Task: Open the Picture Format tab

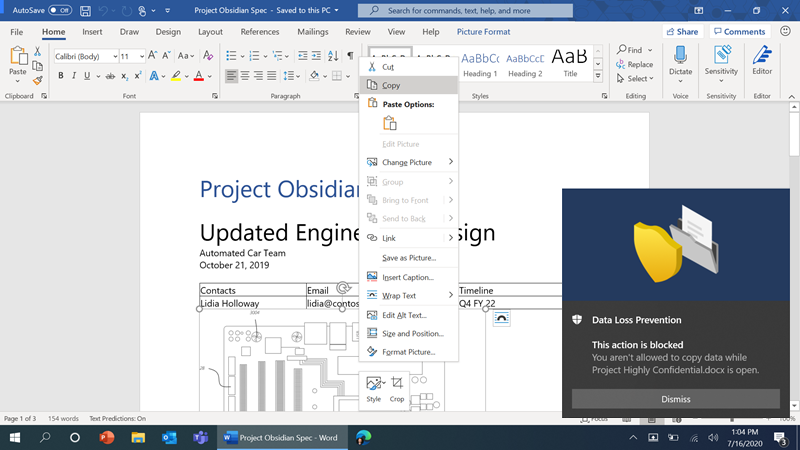Action: 483,32
